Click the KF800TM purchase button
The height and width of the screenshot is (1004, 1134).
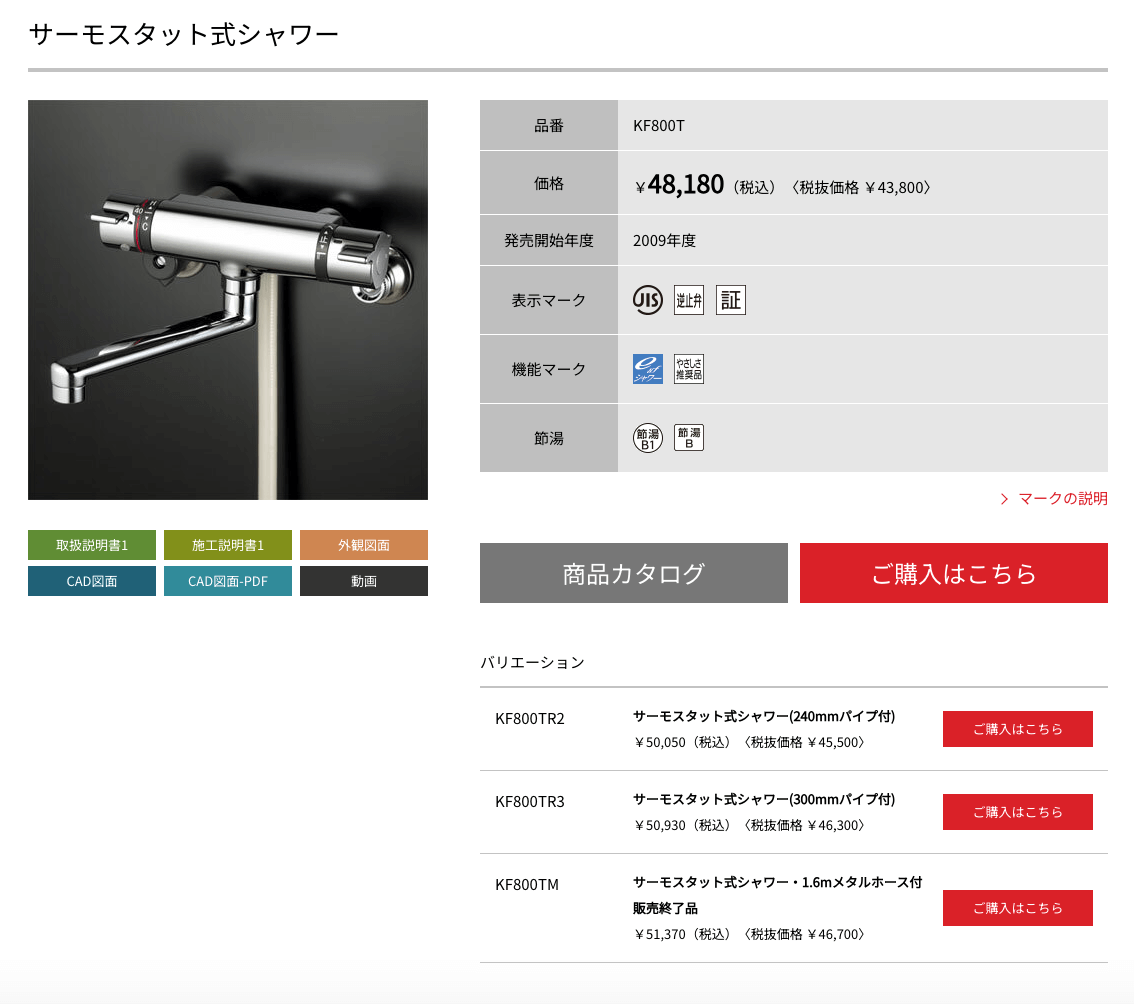[1018, 908]
